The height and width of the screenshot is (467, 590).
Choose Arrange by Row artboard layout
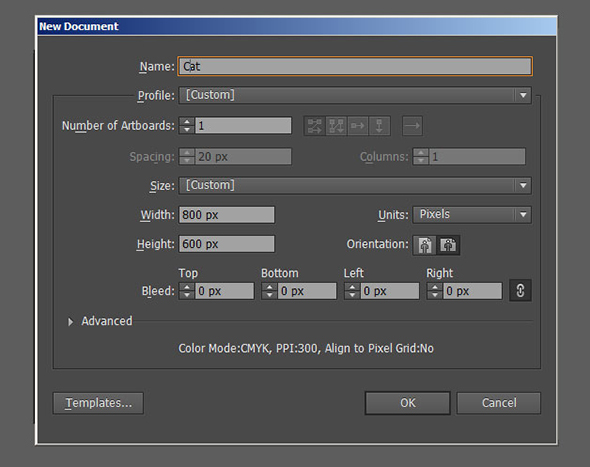357,126
